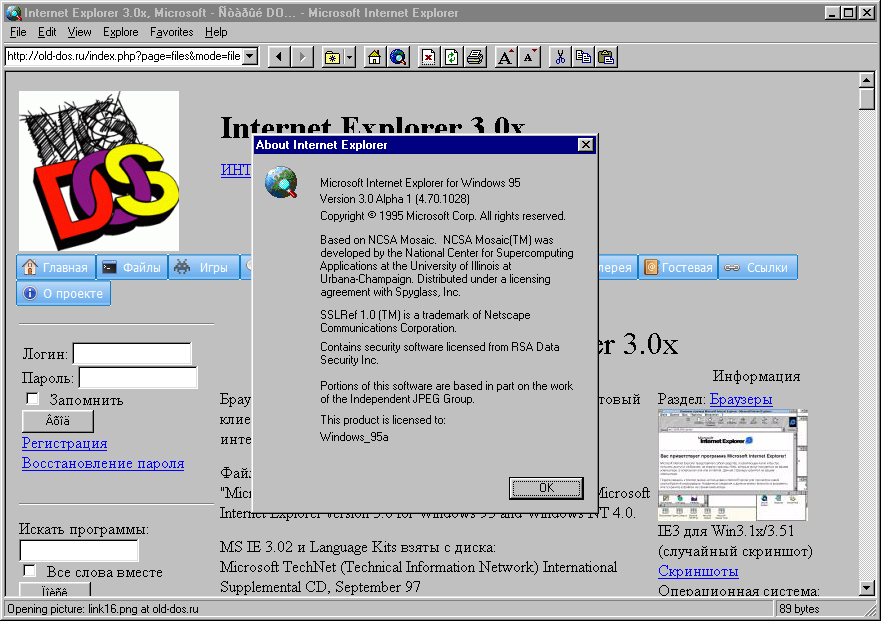This screenshot has width=881, height=621.
Task: Paste using the clipboard toolbar icon
Action: [x=606, y=57]
